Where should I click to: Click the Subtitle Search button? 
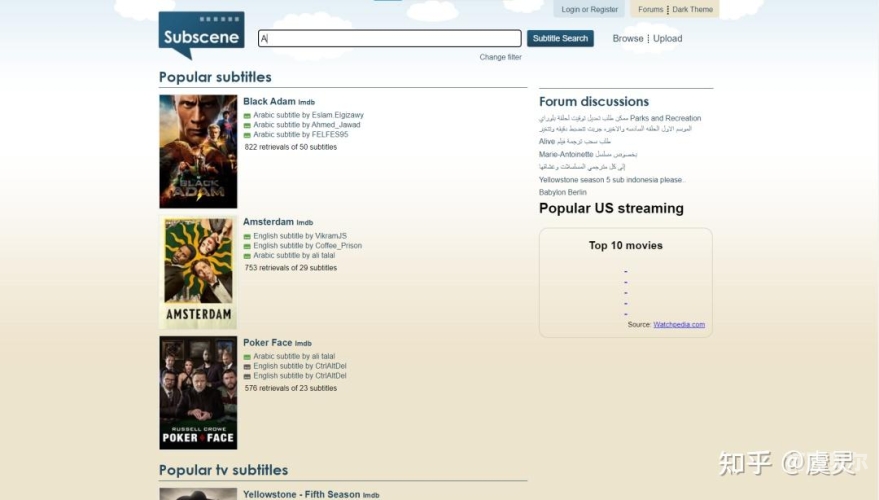tap(560, 38)
